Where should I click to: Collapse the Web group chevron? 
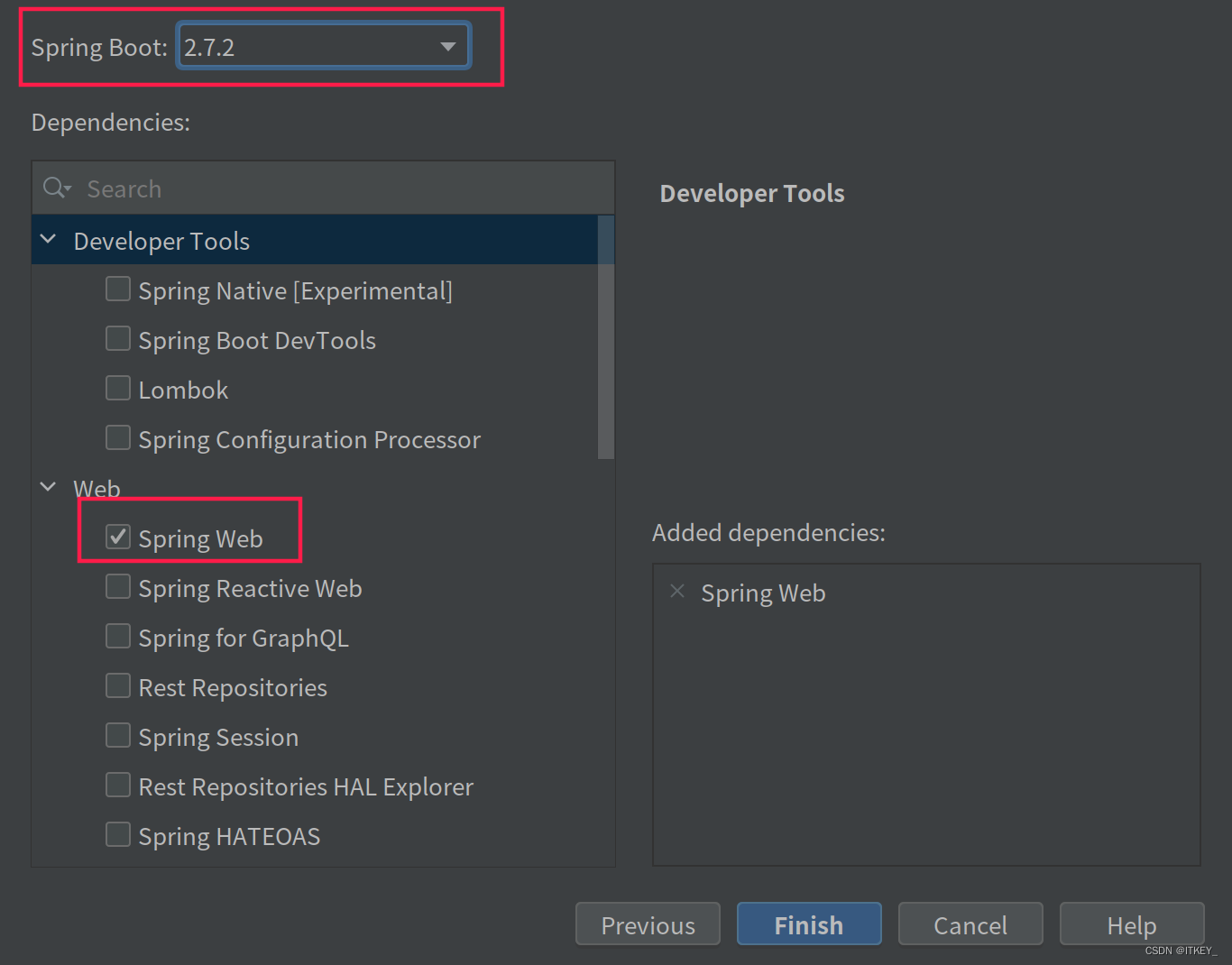(x=49, y=487)
